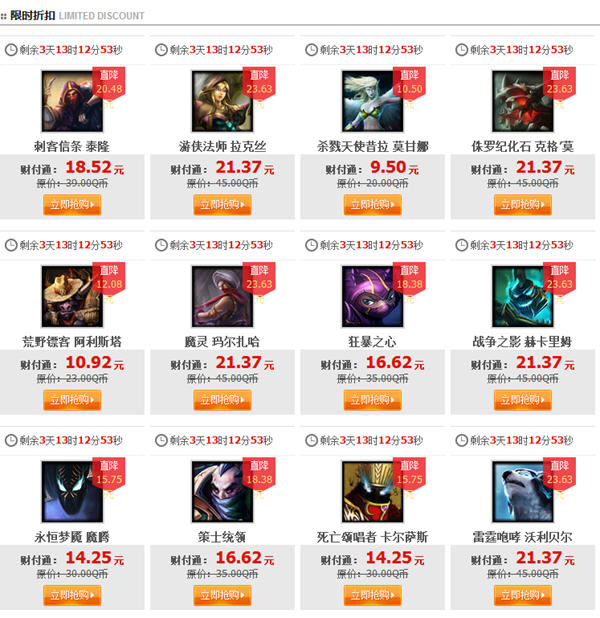This screenshot has height=618, width=600.
Task: Click the 荒野镖客 阿利斯塔 skin image
Action: (x=72, y=296)
